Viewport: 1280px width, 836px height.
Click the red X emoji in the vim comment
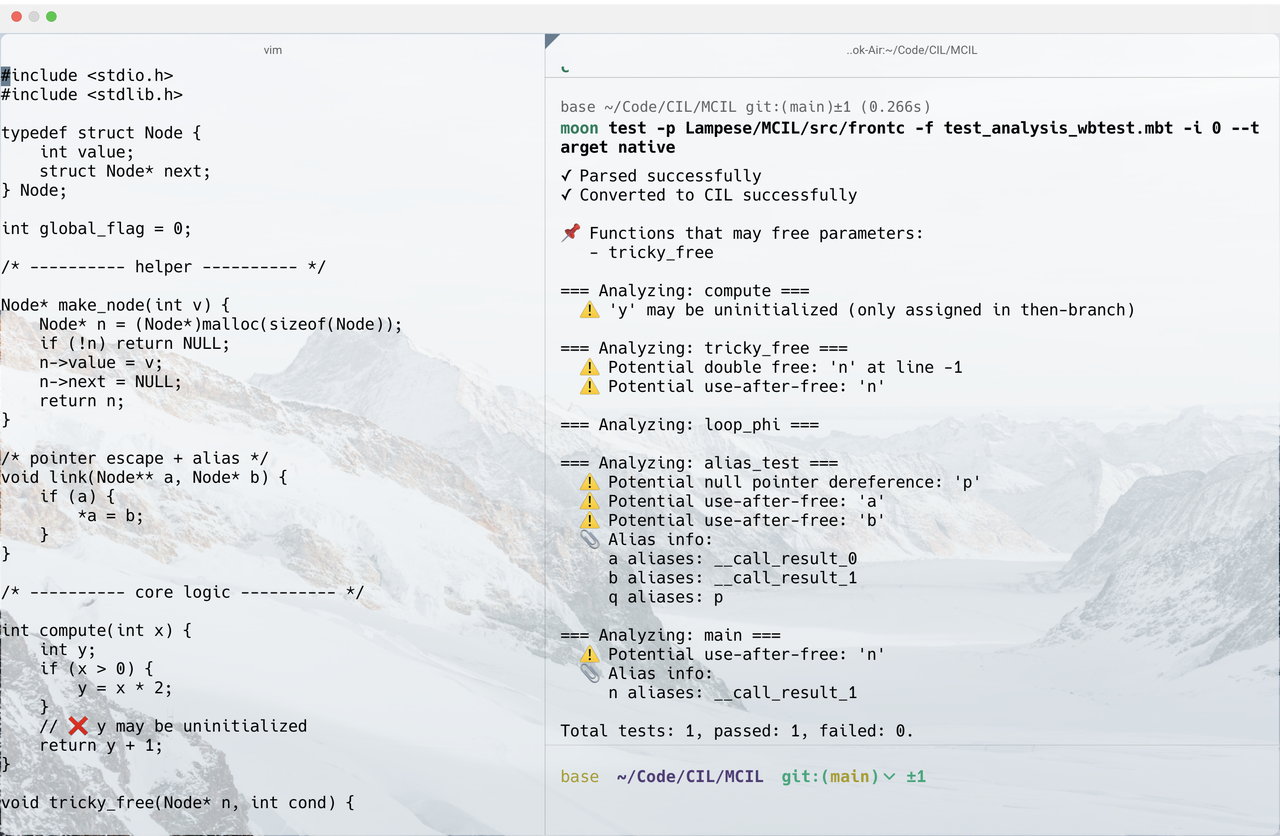(77, 726)
